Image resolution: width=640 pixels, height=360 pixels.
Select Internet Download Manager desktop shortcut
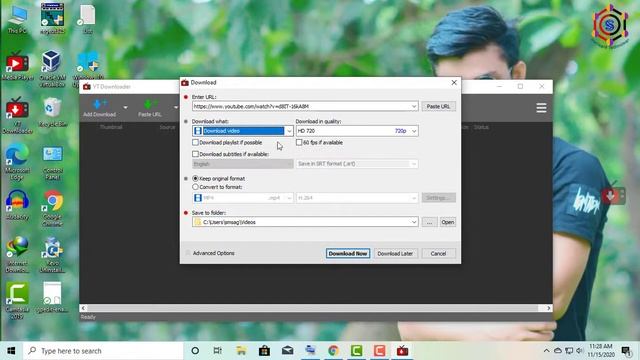click(17, 255)
